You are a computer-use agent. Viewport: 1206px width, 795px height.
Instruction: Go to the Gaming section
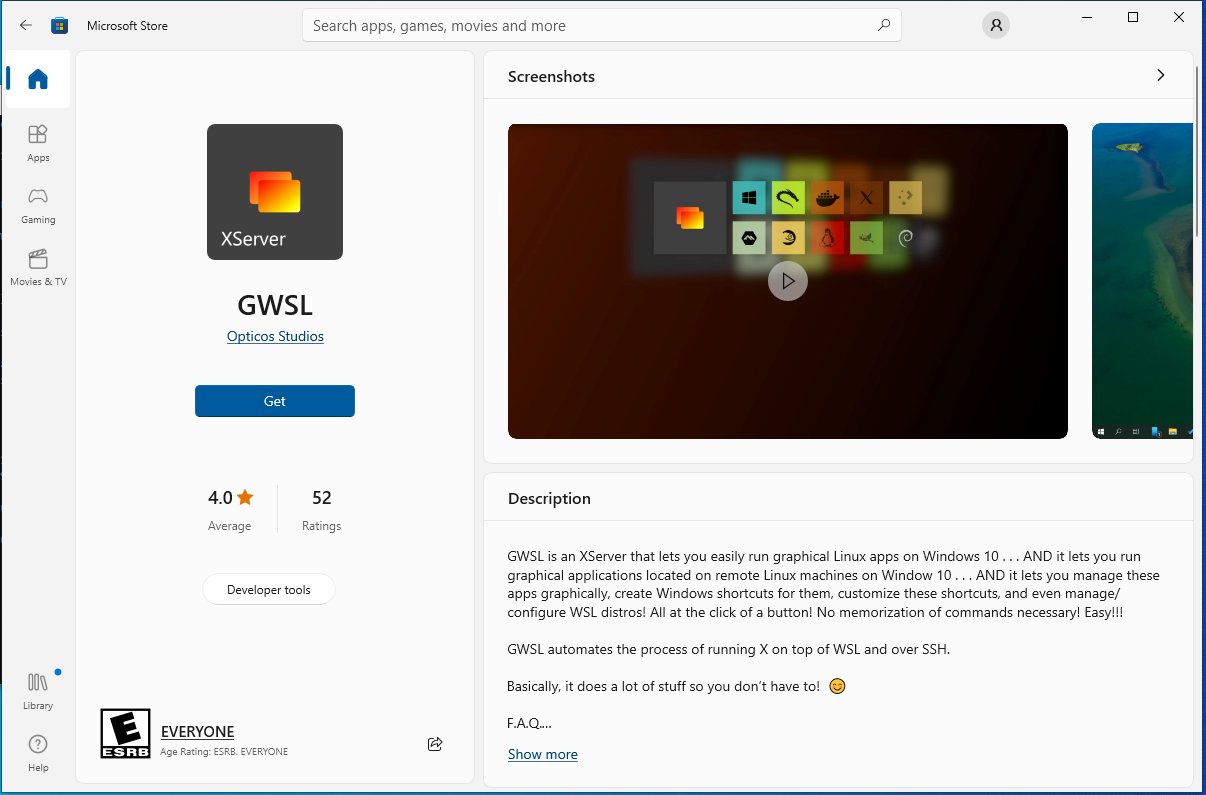coord(38,204)
